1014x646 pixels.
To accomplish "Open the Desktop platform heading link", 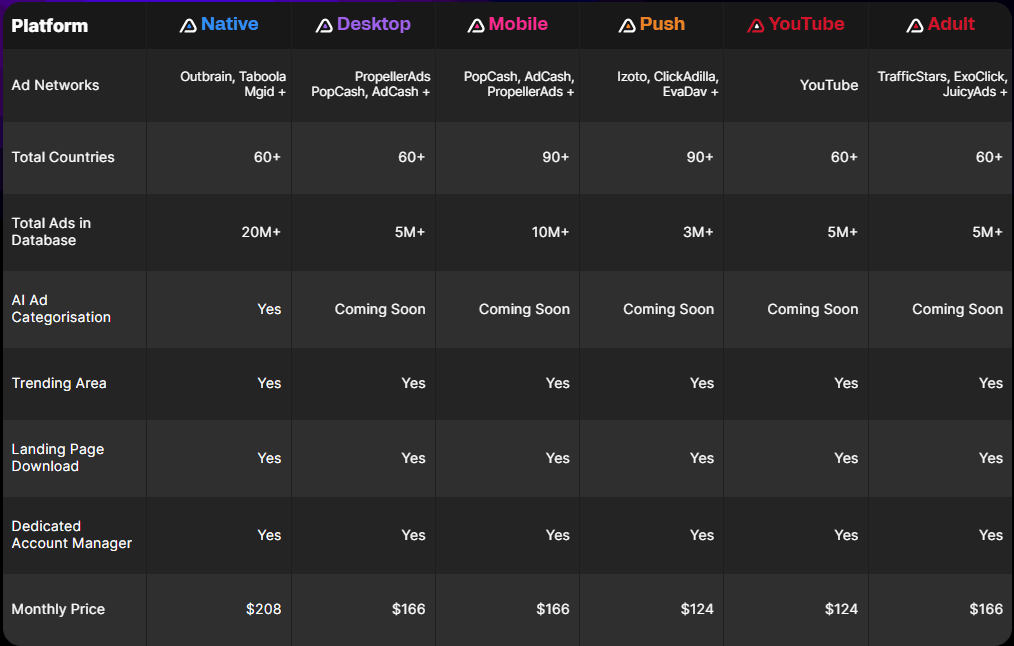I will (x=374, y=24).
